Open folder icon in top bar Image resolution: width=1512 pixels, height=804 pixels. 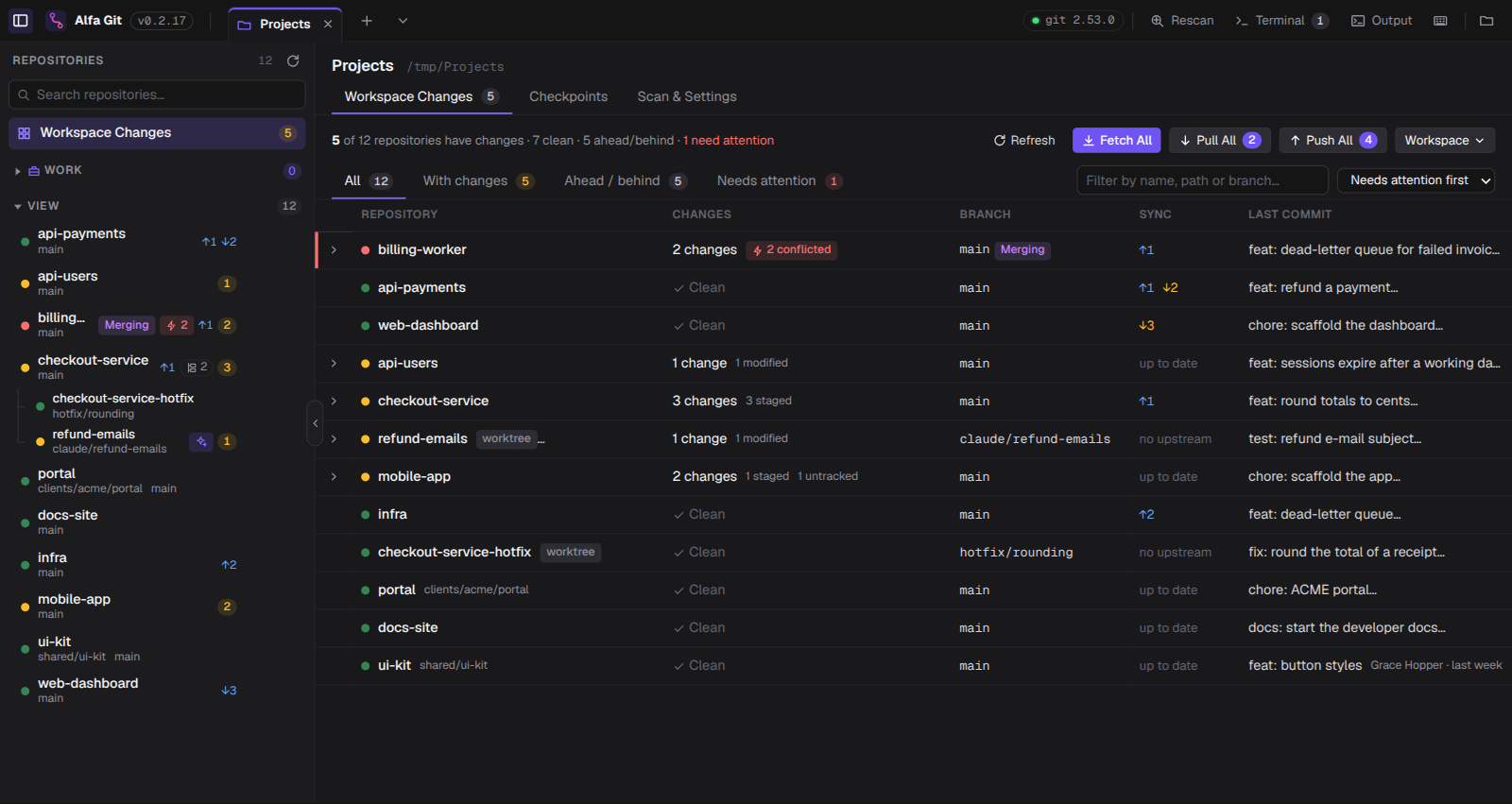point(1486,21)
